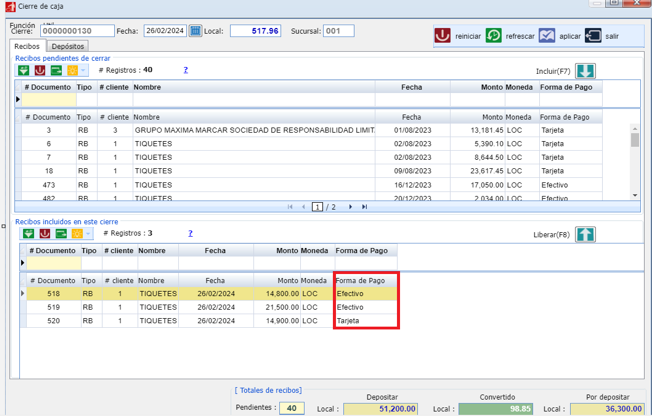The image size is (658, 419).
Task: Click the salir exit icon
Action: (593, 36)
